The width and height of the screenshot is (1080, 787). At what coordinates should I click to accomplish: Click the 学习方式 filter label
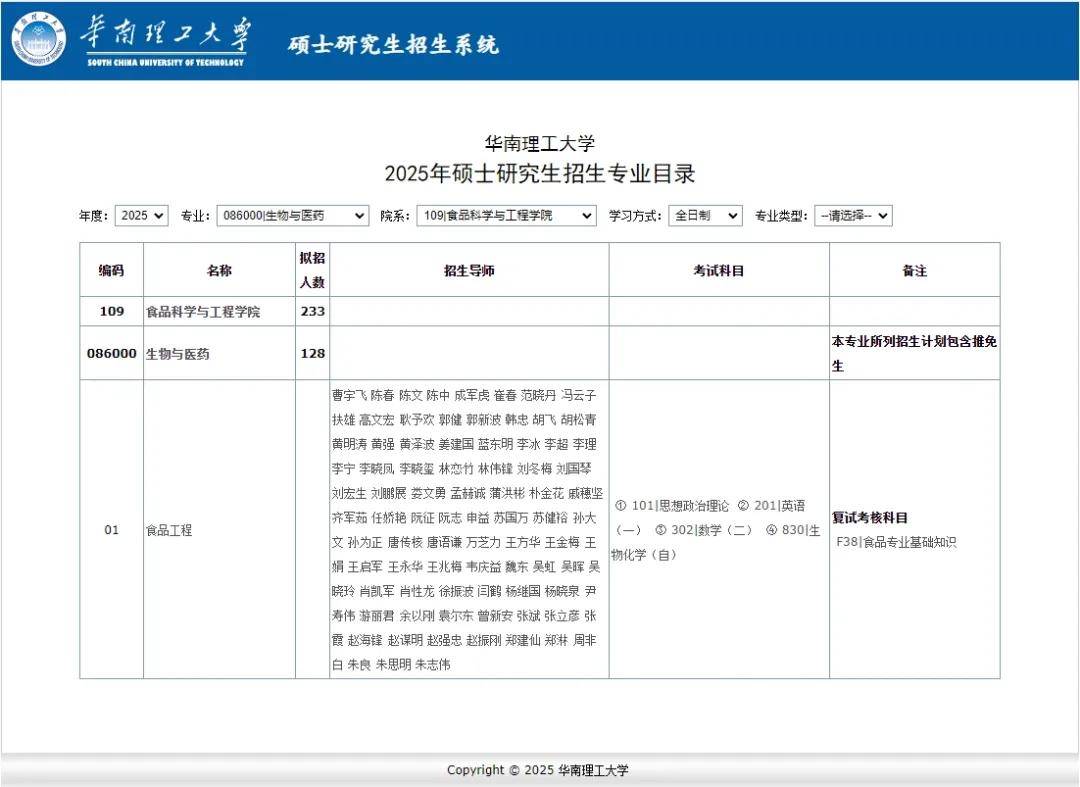[x=635, y=216]
